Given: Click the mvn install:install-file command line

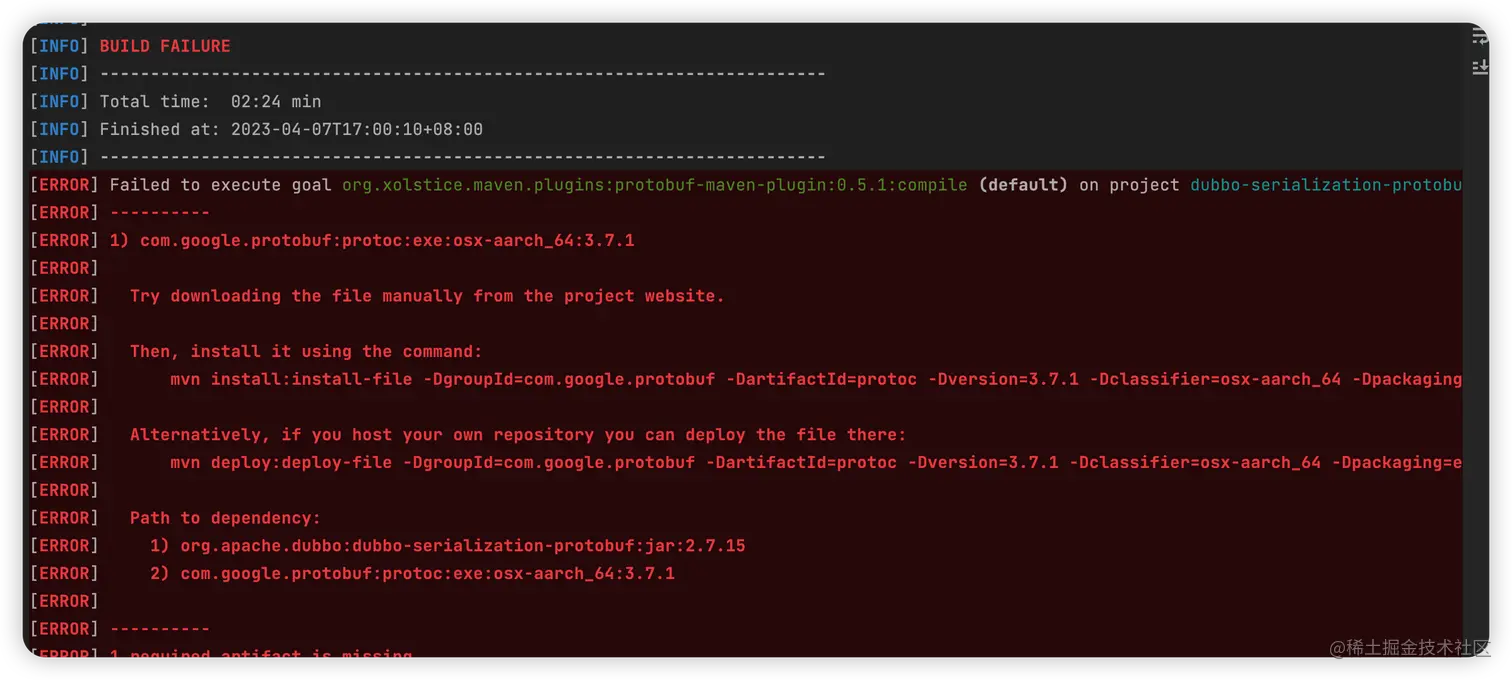Looking at the screenshot, I should [815, 380].
